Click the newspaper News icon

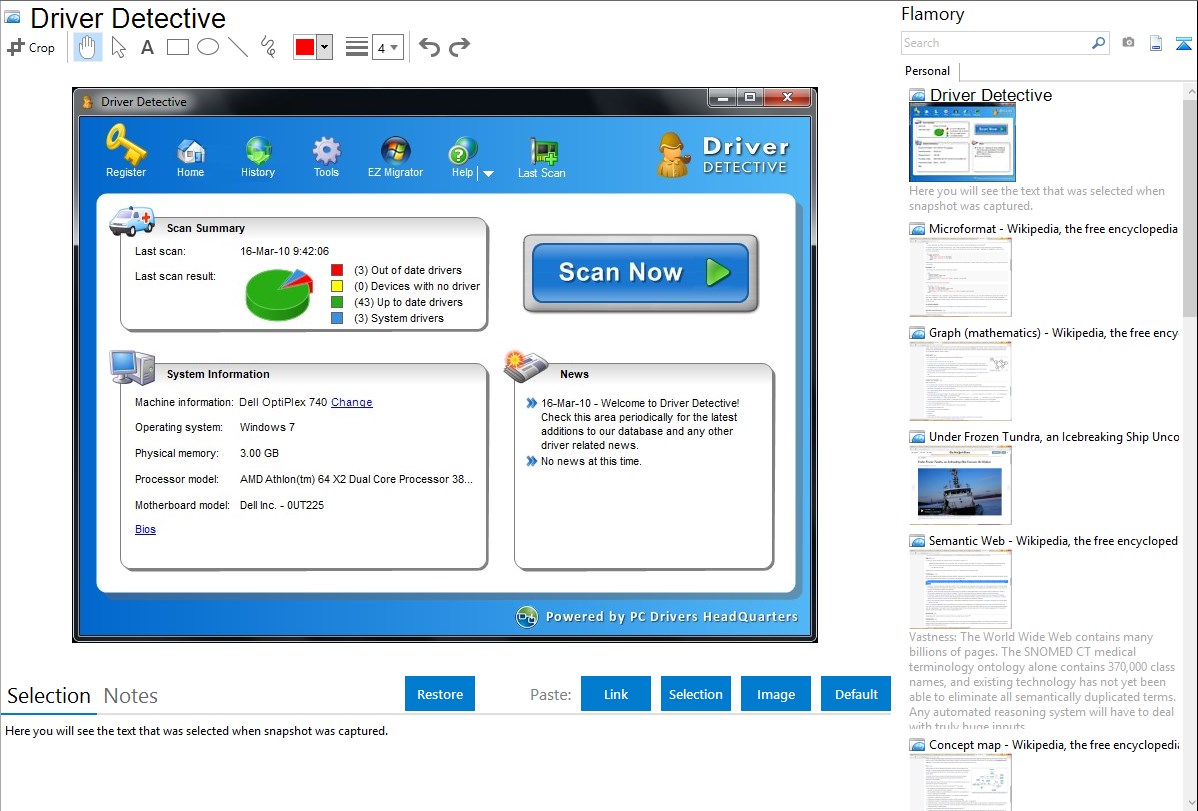click(x=526, y=367)
